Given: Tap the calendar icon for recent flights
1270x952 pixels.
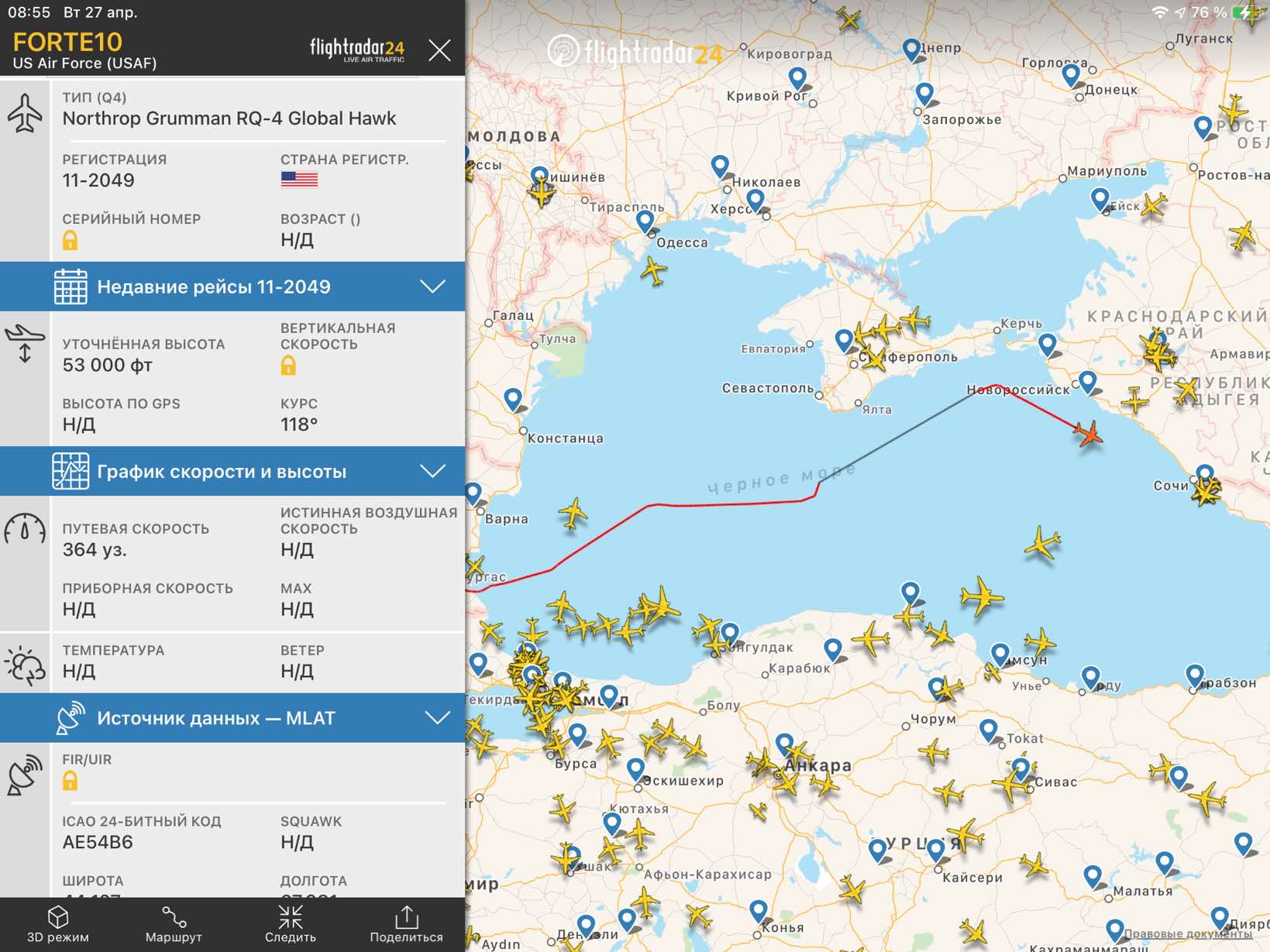Looking at the screenshot, I should [x=71, y=287].
